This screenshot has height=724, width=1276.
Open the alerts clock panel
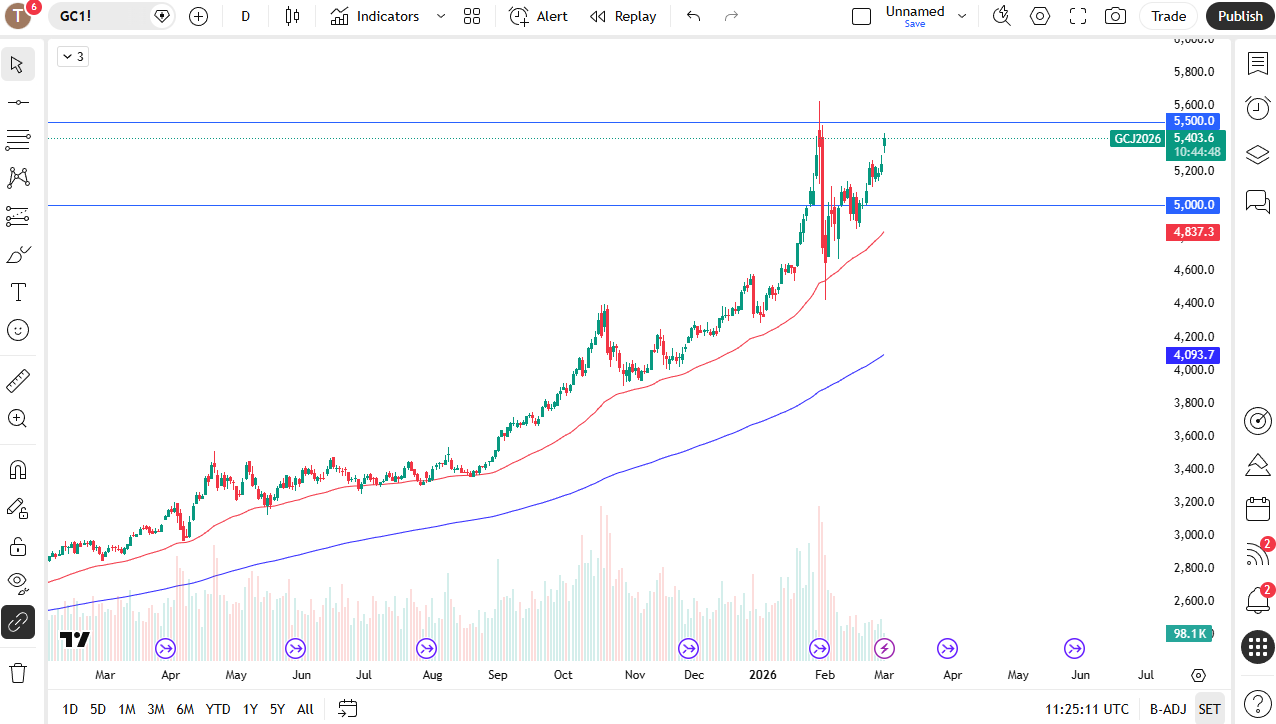(x=1257, y=108)
